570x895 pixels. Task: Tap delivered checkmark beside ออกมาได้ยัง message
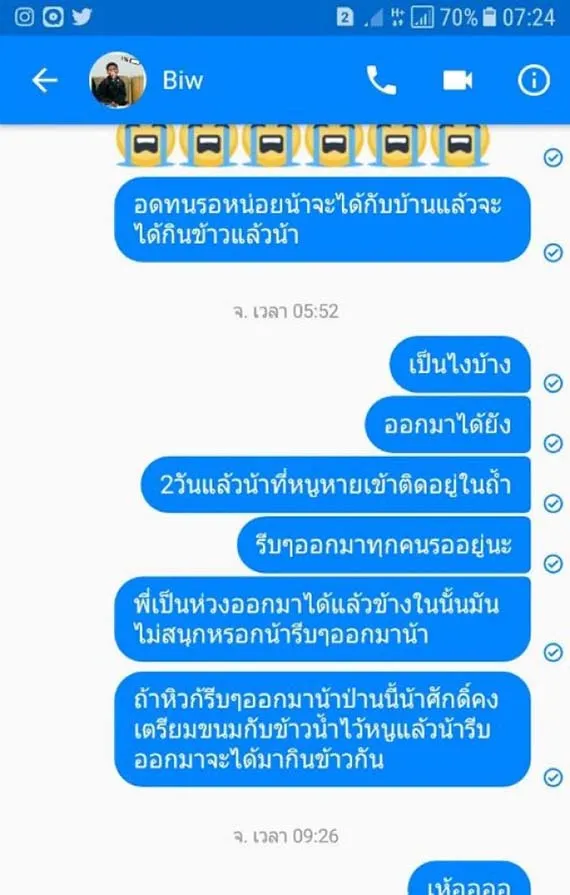553,443
